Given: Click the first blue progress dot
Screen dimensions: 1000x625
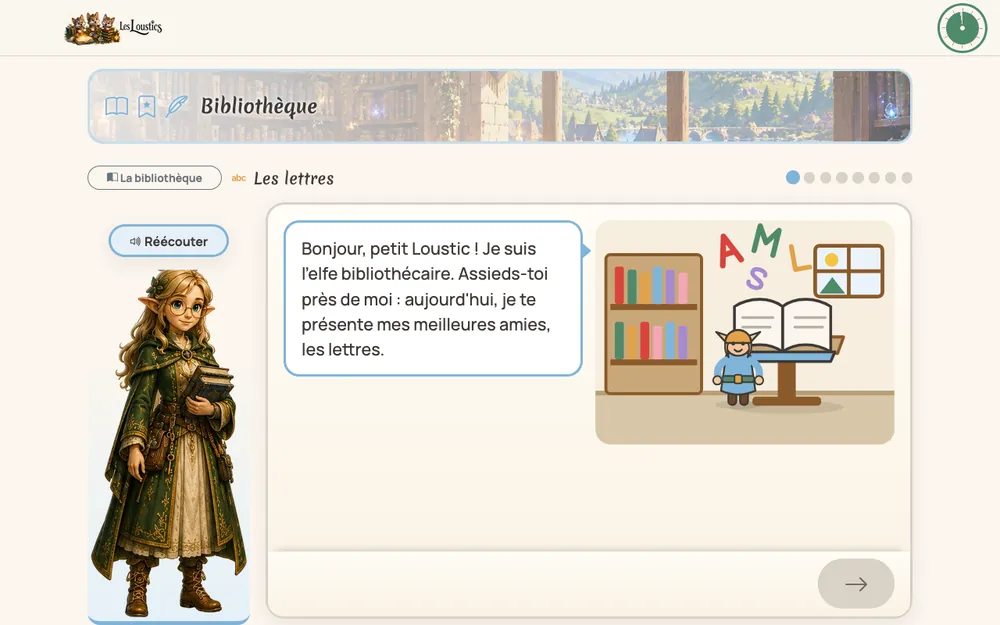Looking at the screenshot, I should pyautogui.click(x=793, y=177).
